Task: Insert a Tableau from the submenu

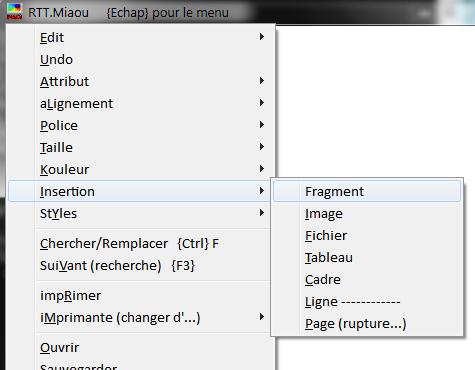Action: (x=367, y=257)
